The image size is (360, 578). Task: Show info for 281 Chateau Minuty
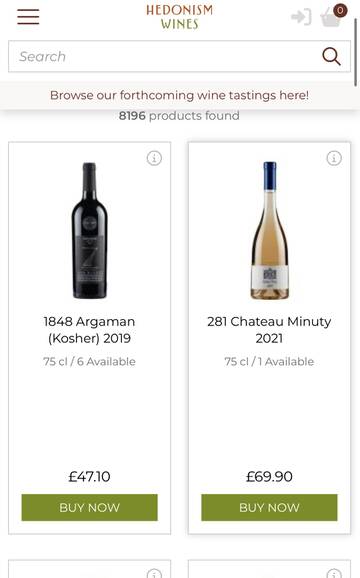click(x=334, y=158)
